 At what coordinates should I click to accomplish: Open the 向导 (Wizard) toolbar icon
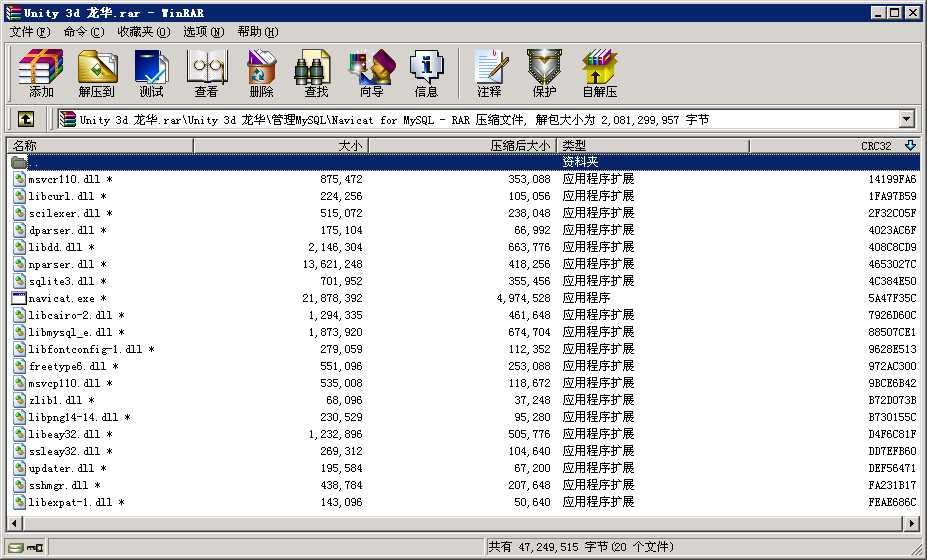click(372, 73)
